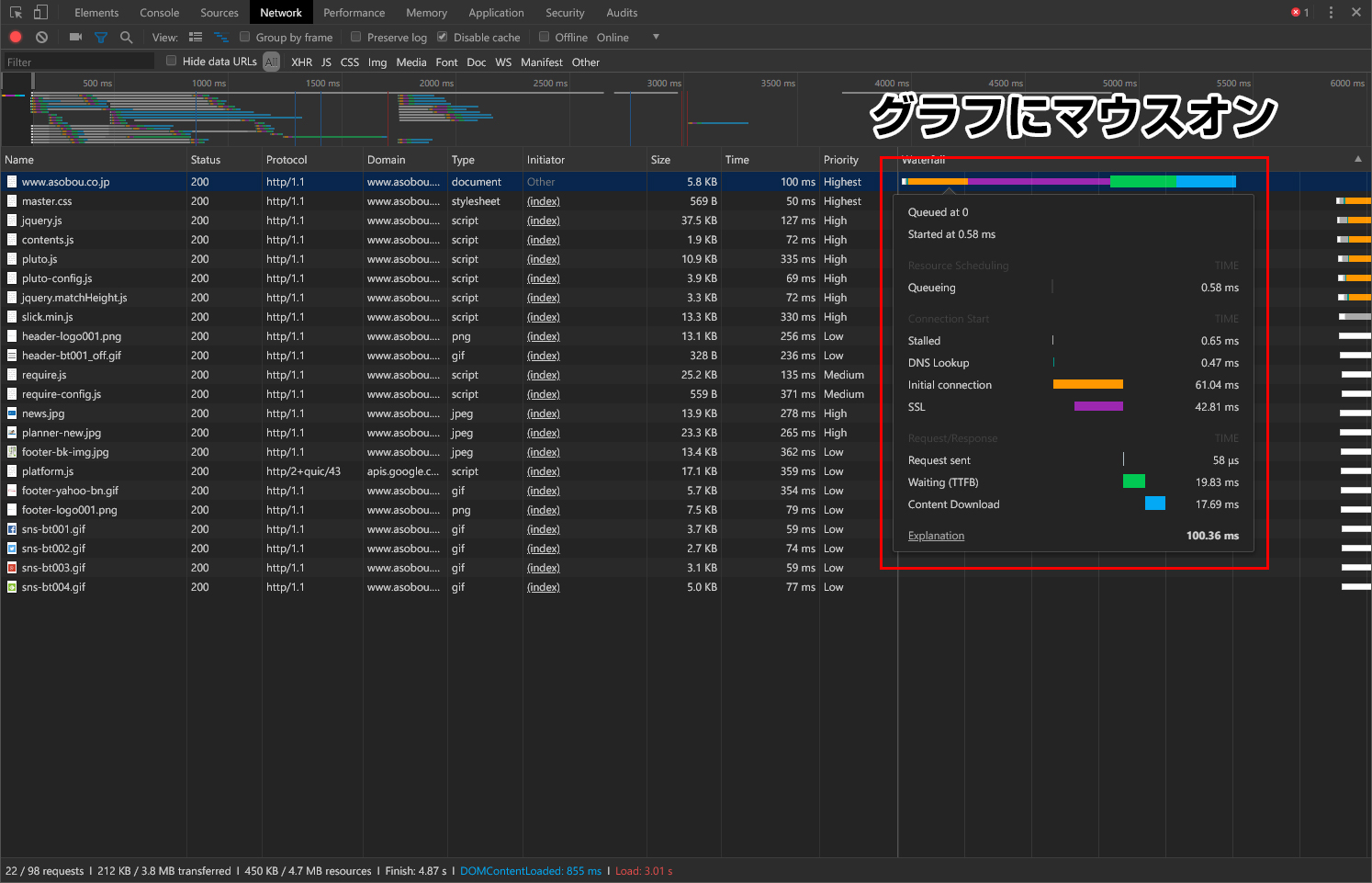This screenshot has height=883, width=1372.
Task: Click the purple SSL timing bar
Action: click(x=1098, y=406)
